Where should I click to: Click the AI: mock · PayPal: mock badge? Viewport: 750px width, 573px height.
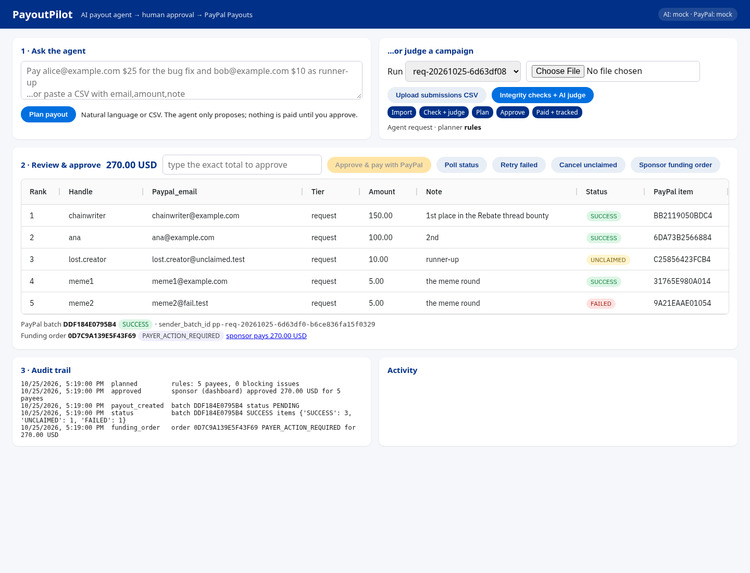[x=697, y=14]
